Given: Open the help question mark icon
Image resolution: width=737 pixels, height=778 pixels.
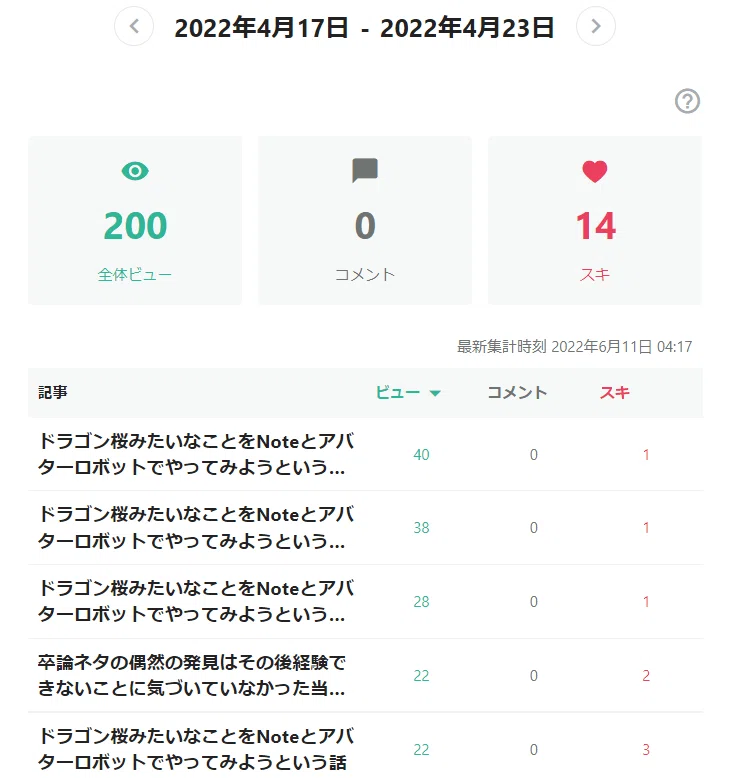Looking at the screenshot, I should coord(687,101).
